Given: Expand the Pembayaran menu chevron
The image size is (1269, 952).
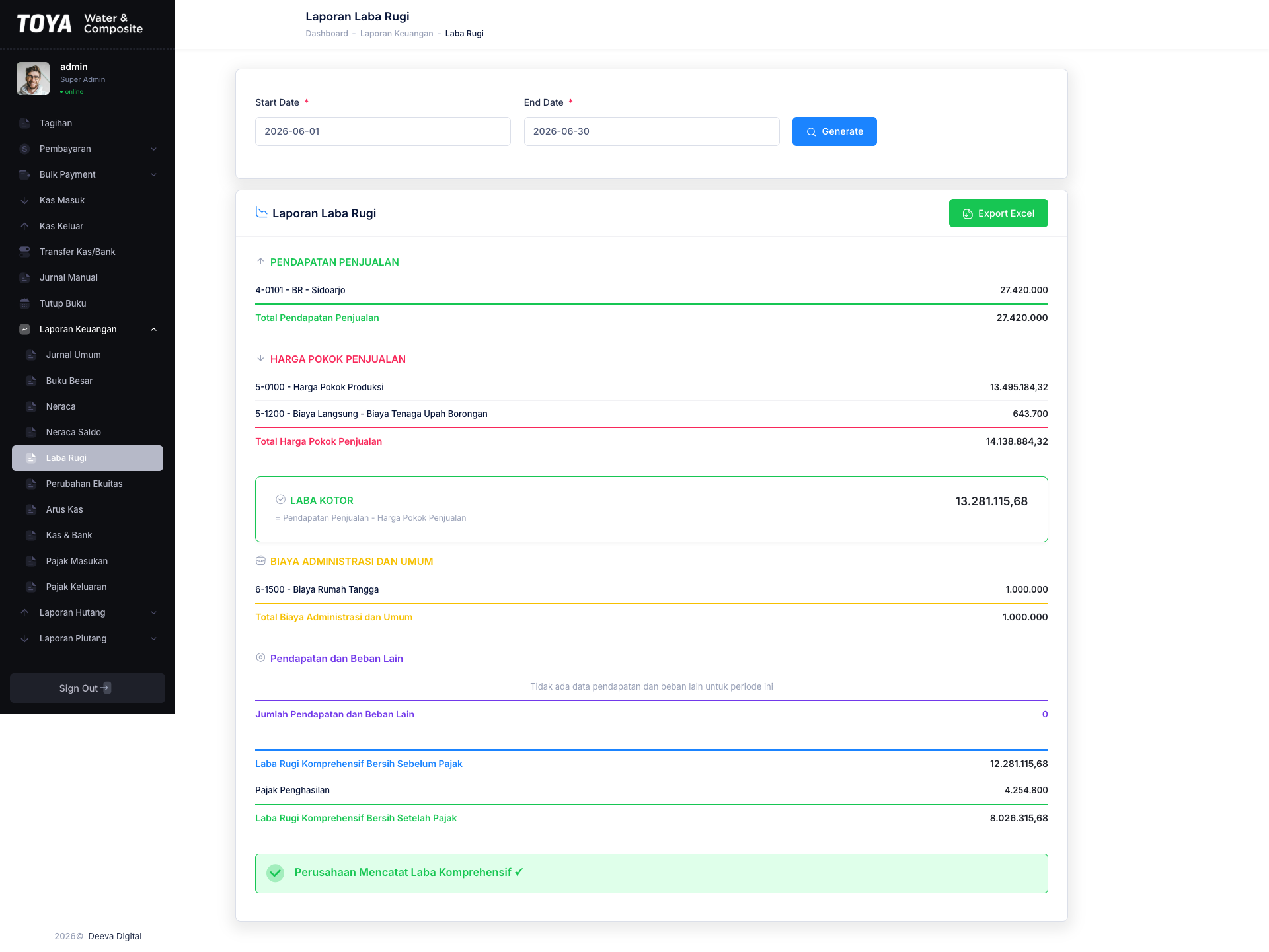Looking at the screenshot, I should tap(154, 149).
